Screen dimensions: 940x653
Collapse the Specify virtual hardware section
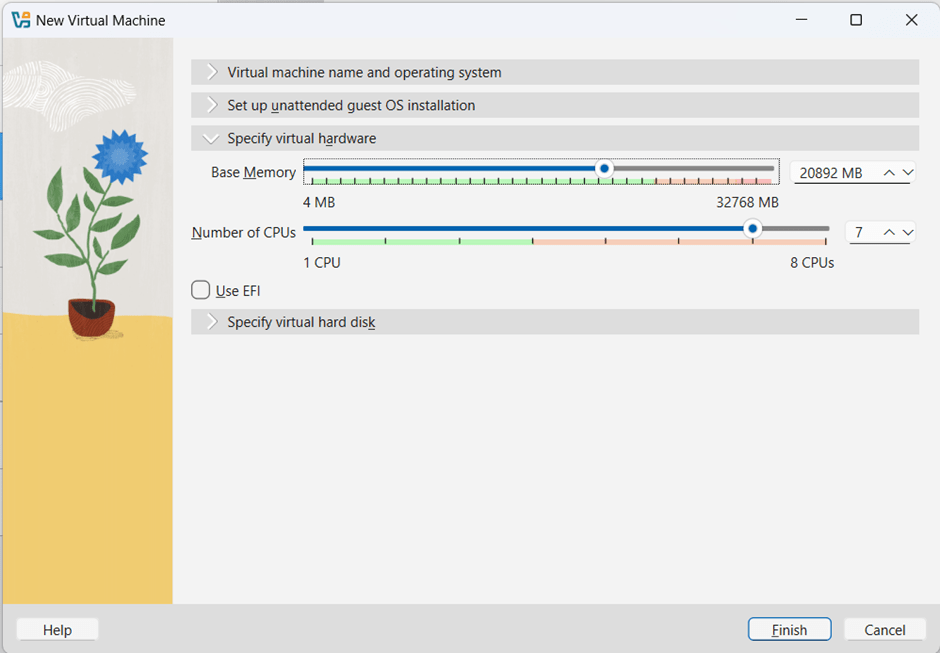coord(301,138)
